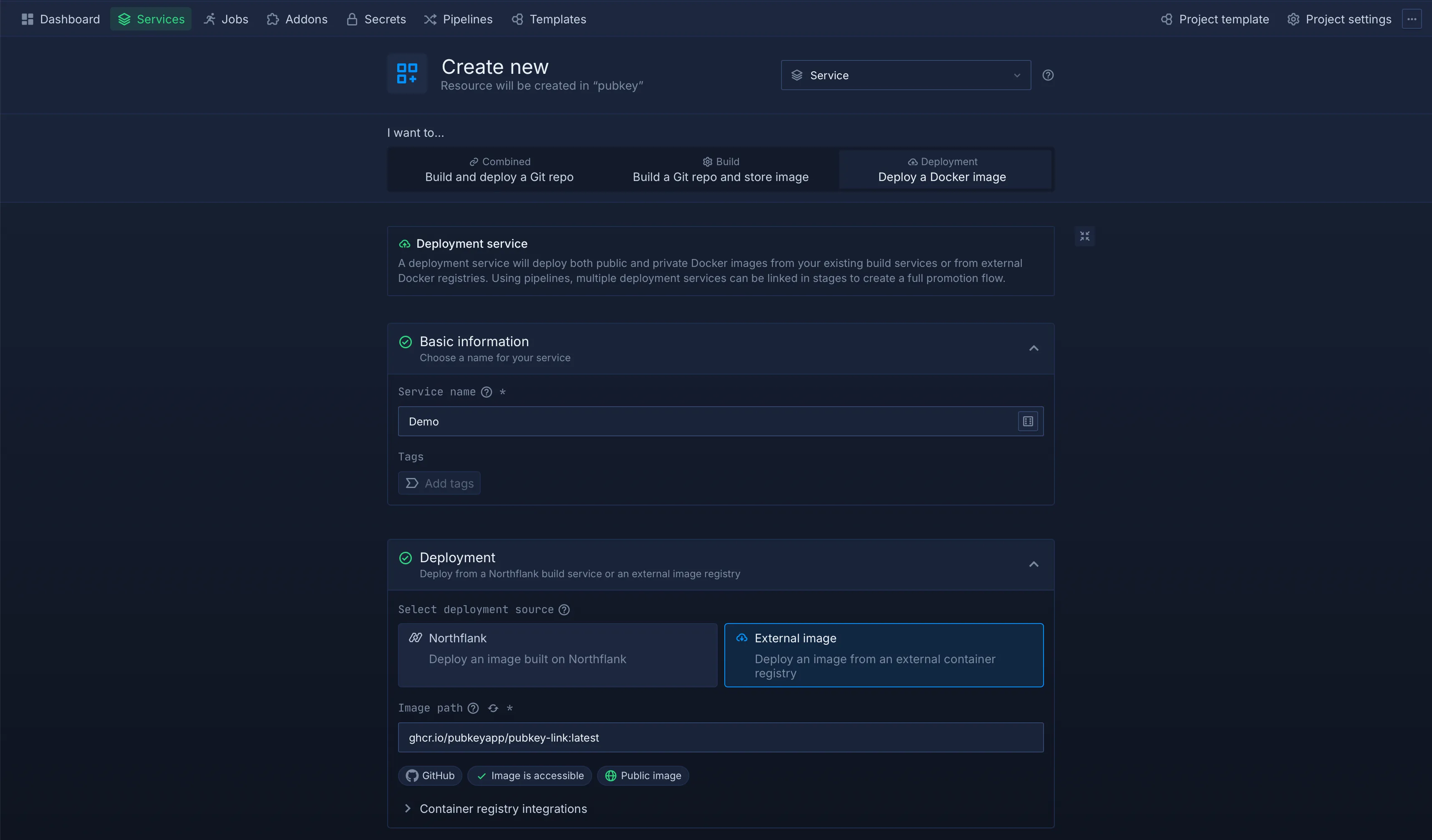The image size is (1432, 840).
Task: Expand Container registry integrations
Action: (x=502, y=809)
